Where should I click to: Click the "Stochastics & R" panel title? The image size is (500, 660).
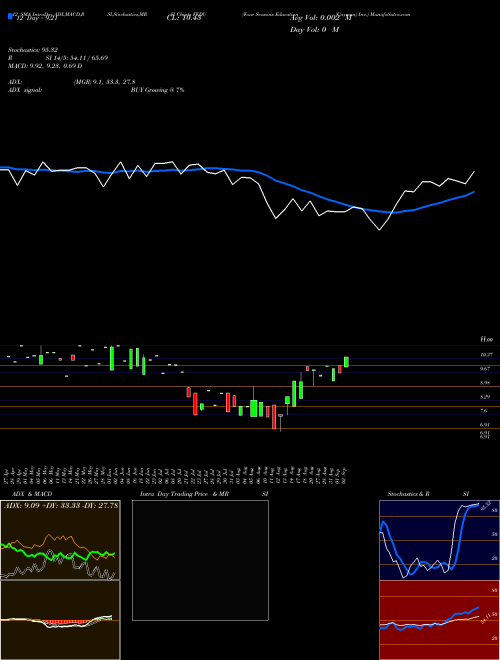click(409, 494)
